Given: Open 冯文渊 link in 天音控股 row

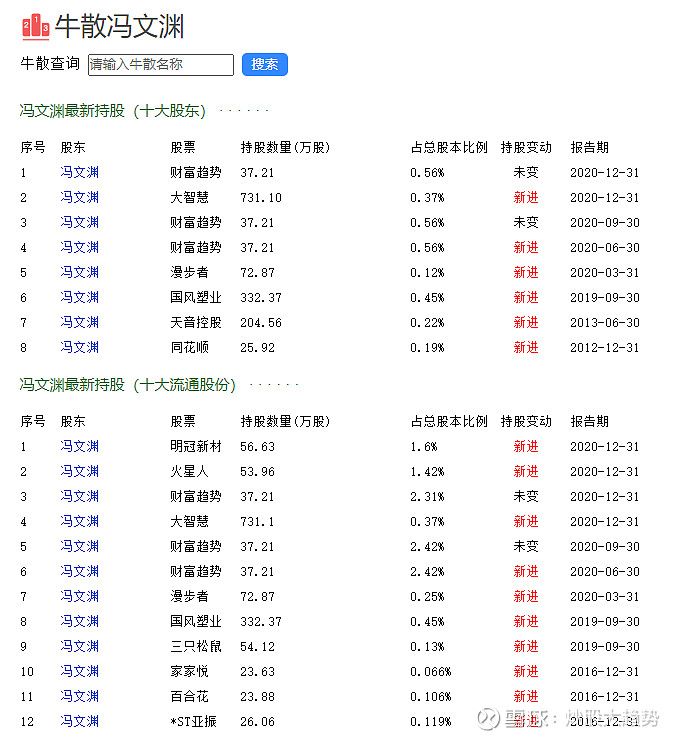Looking at the screenshot, I should [x=80, y=322].
